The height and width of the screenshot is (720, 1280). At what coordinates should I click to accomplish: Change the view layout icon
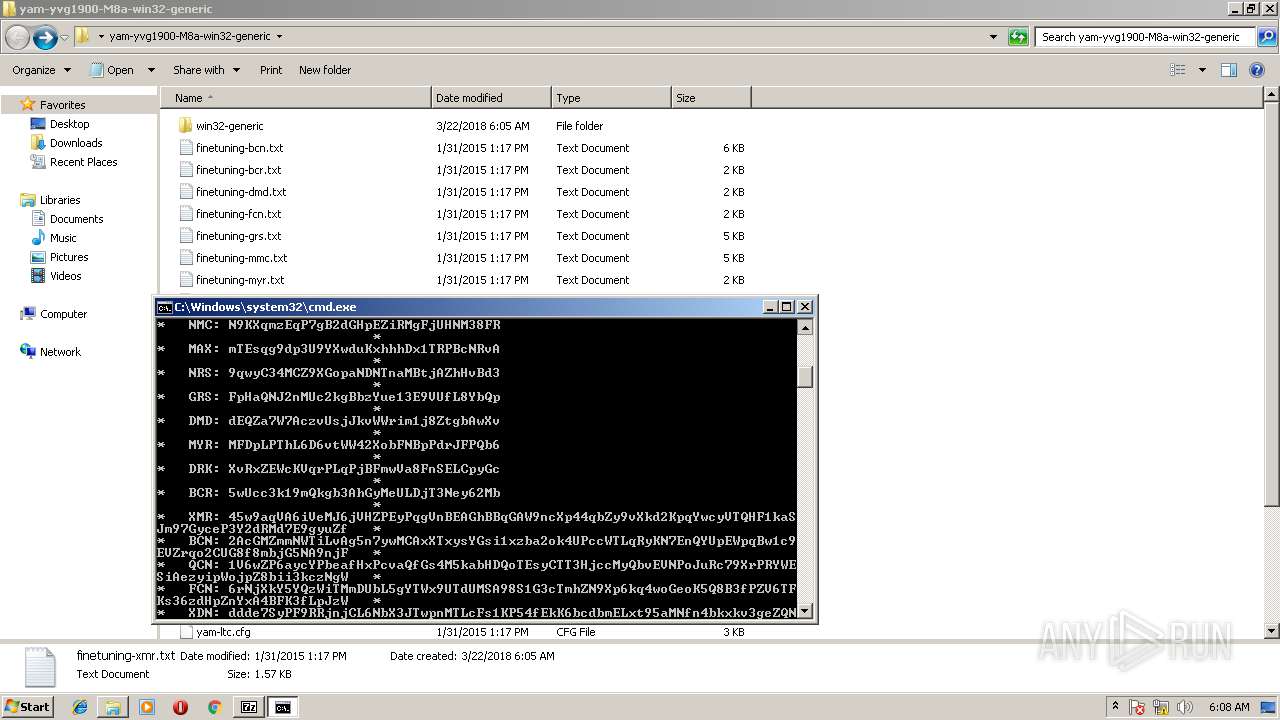[1178, 70]
